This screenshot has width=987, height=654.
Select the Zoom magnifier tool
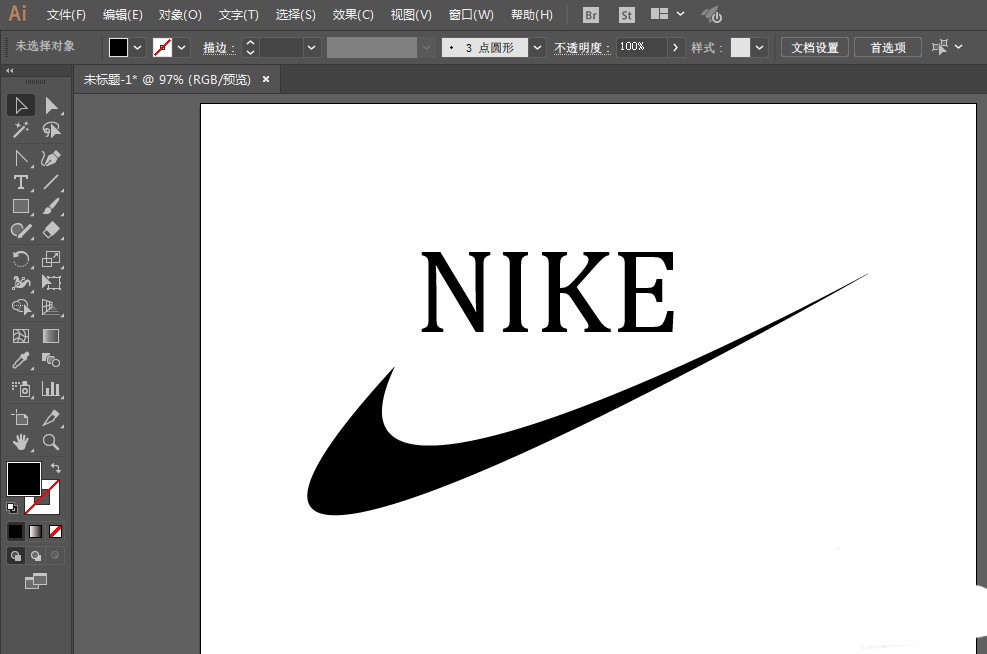(51, 442)
